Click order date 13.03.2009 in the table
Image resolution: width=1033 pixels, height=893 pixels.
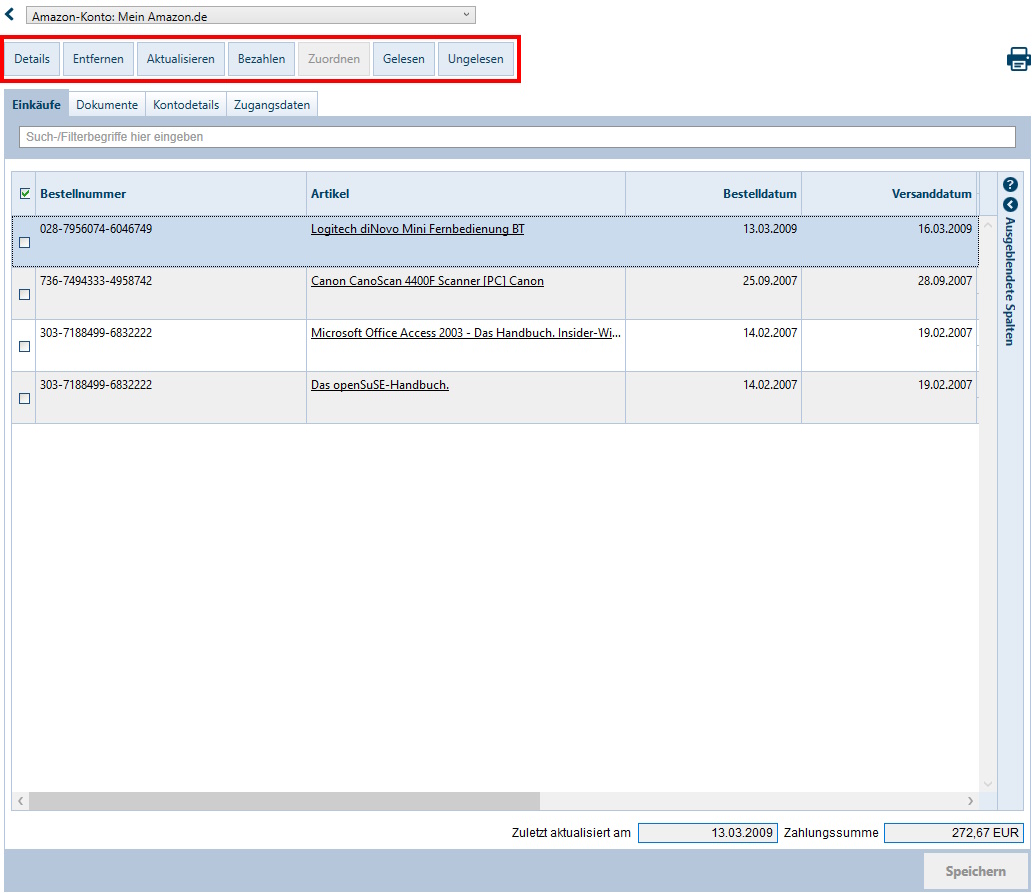pos(769,229)
